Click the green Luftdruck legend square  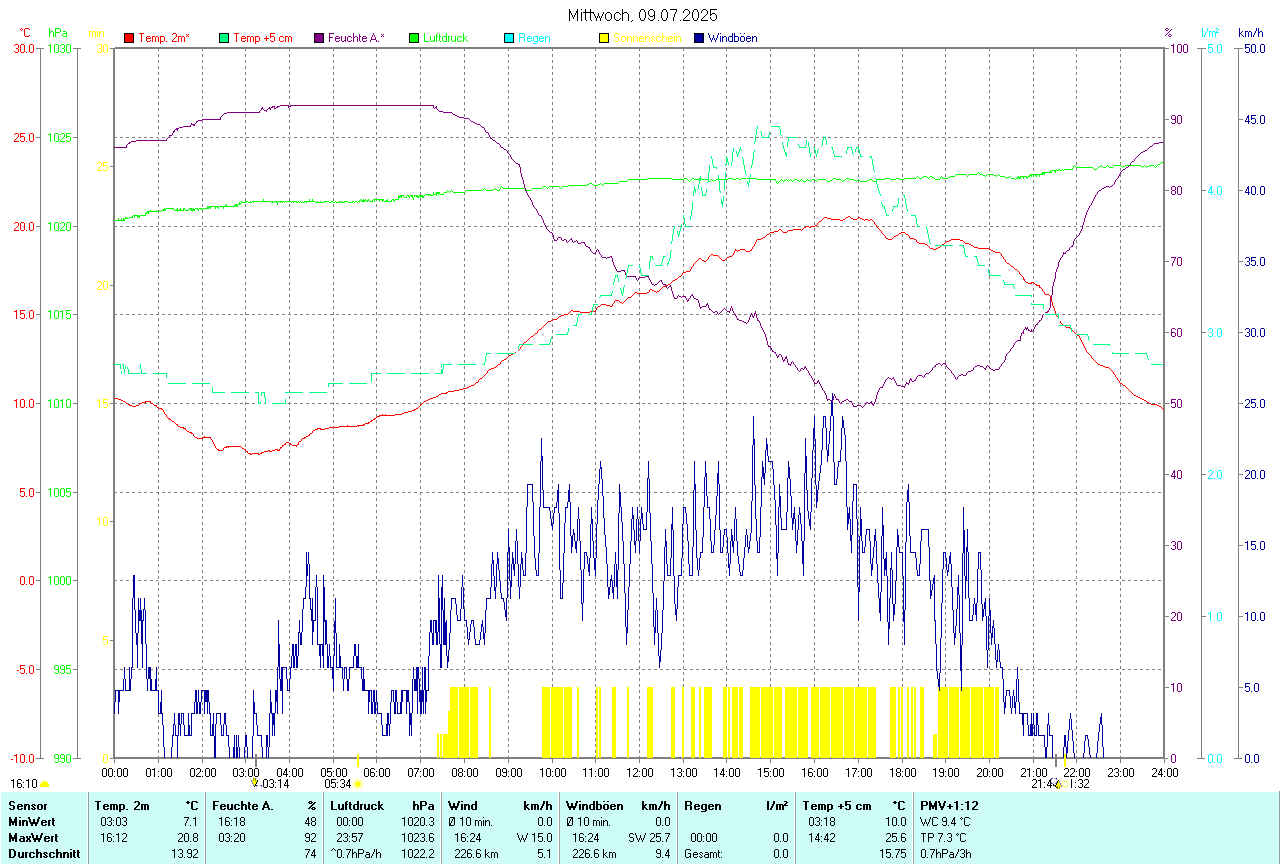click(x=414, y=38)
